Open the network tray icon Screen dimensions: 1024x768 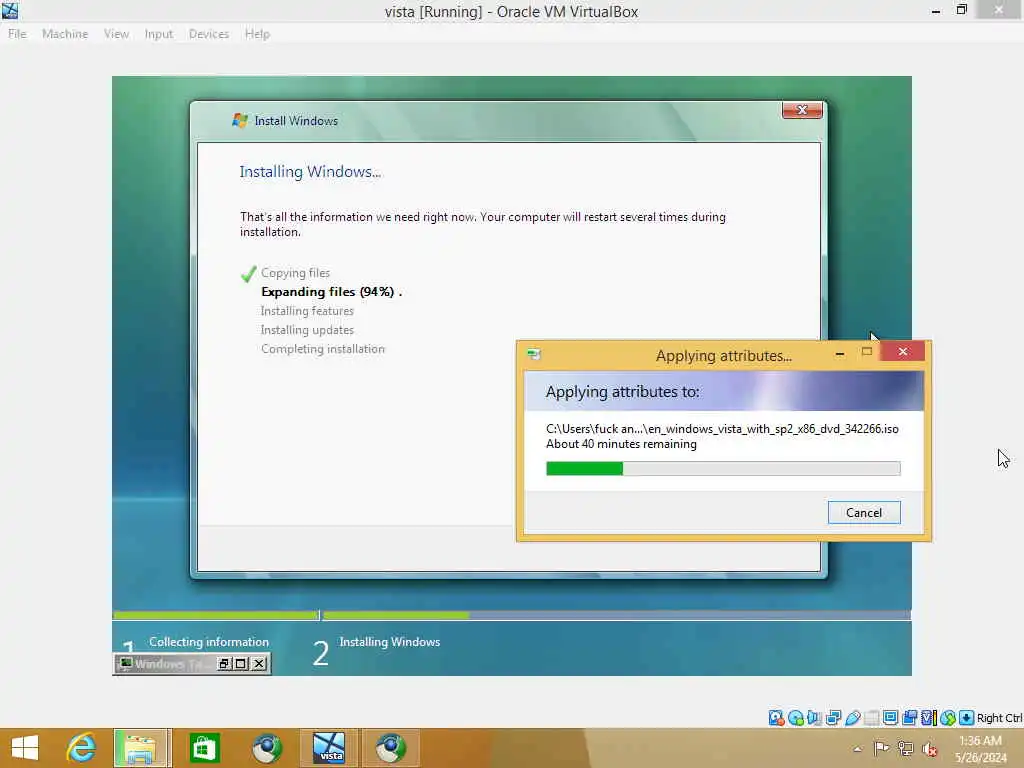tap(905, 748)
